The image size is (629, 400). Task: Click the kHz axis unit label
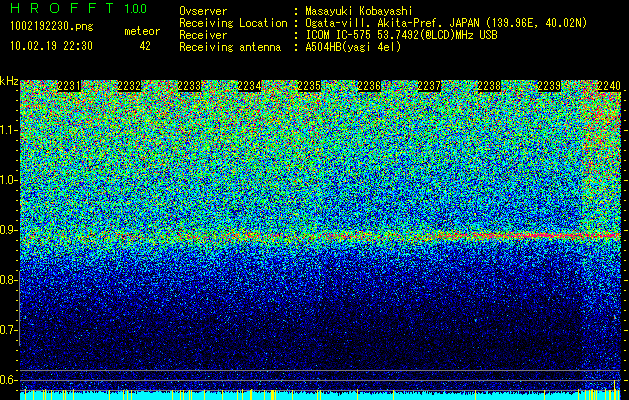9,81
